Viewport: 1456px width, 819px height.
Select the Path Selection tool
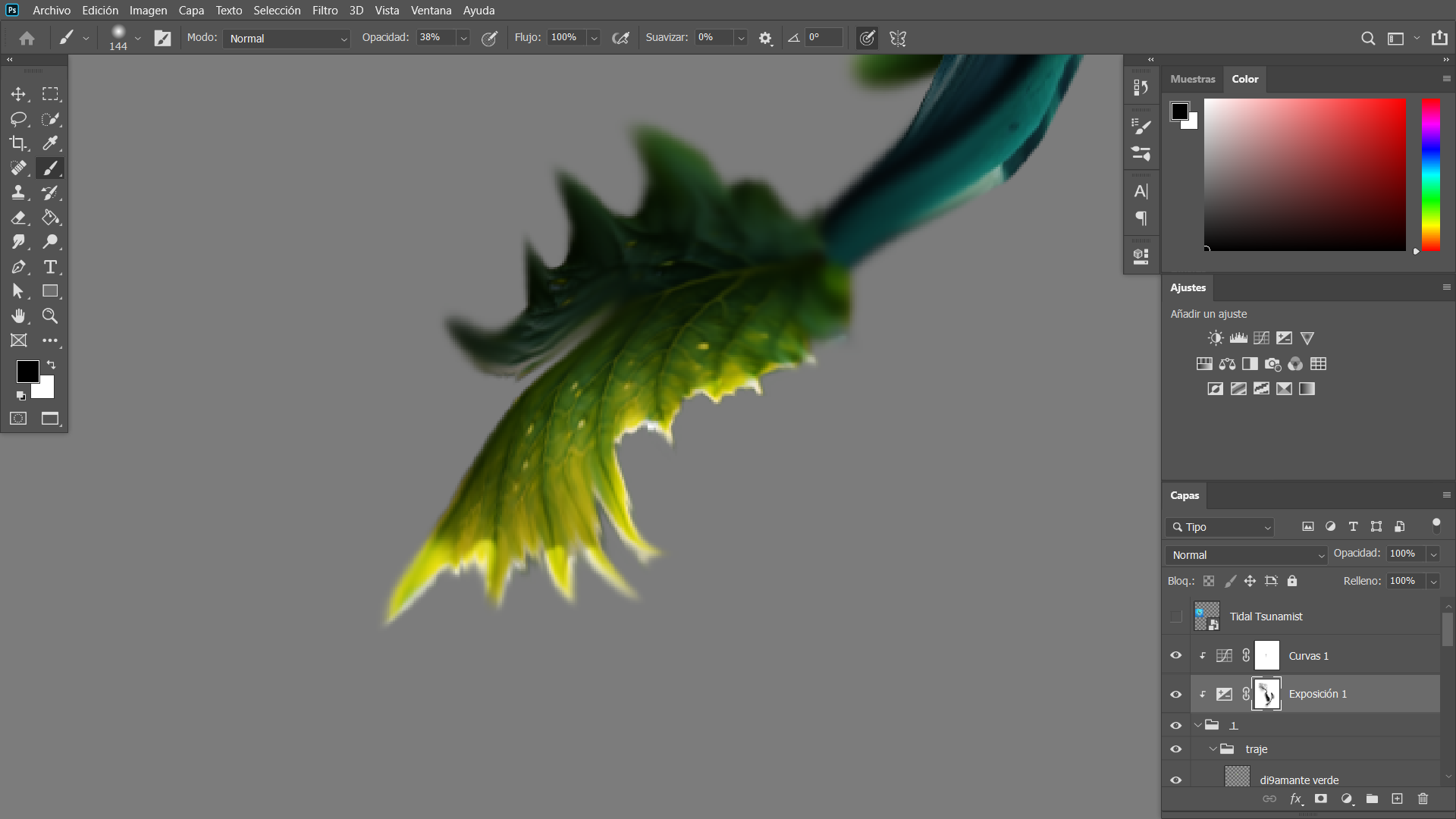pyautogui.click(x=18, y=291)
